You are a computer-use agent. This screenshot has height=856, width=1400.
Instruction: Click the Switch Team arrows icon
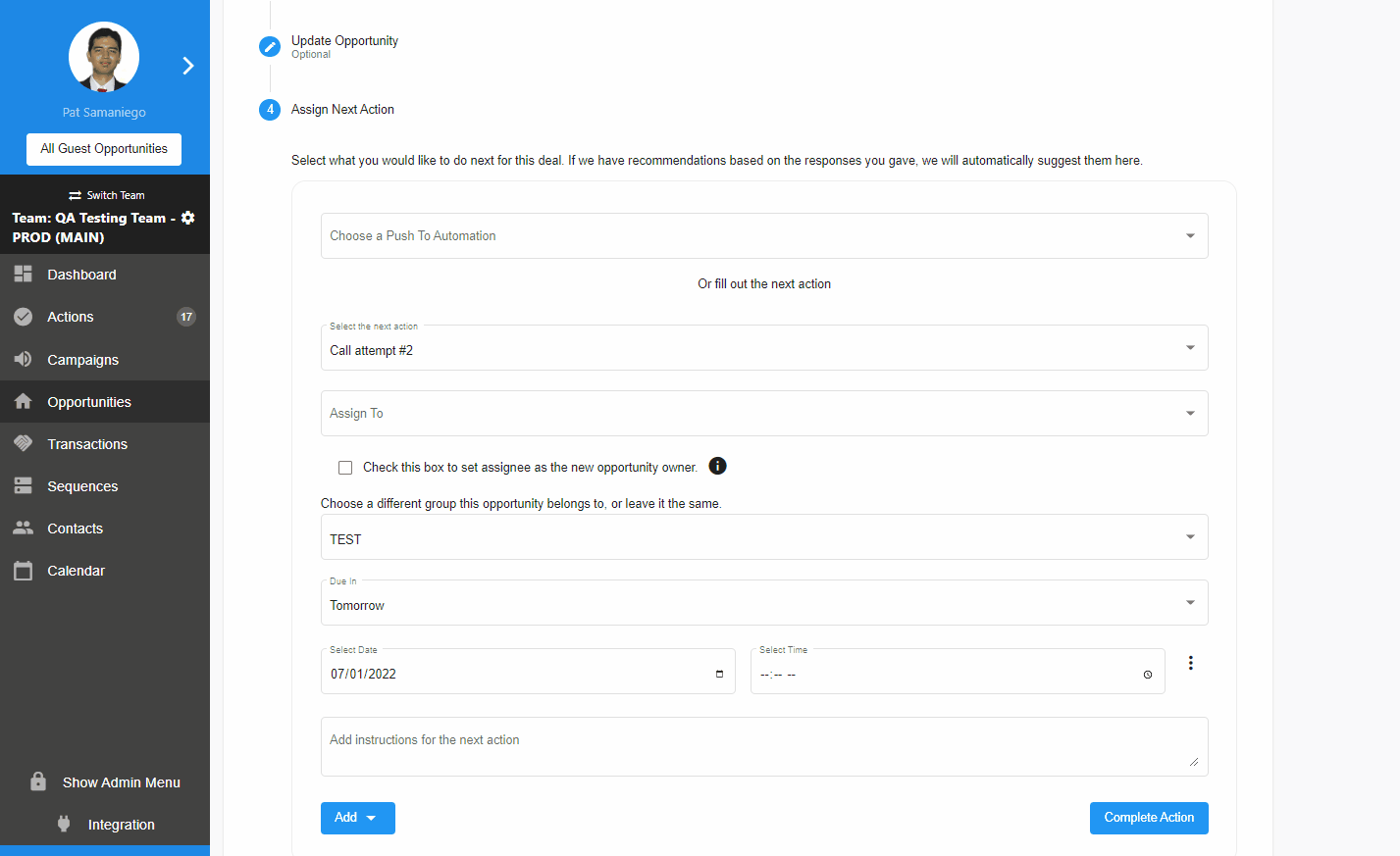tap(75, 195)
